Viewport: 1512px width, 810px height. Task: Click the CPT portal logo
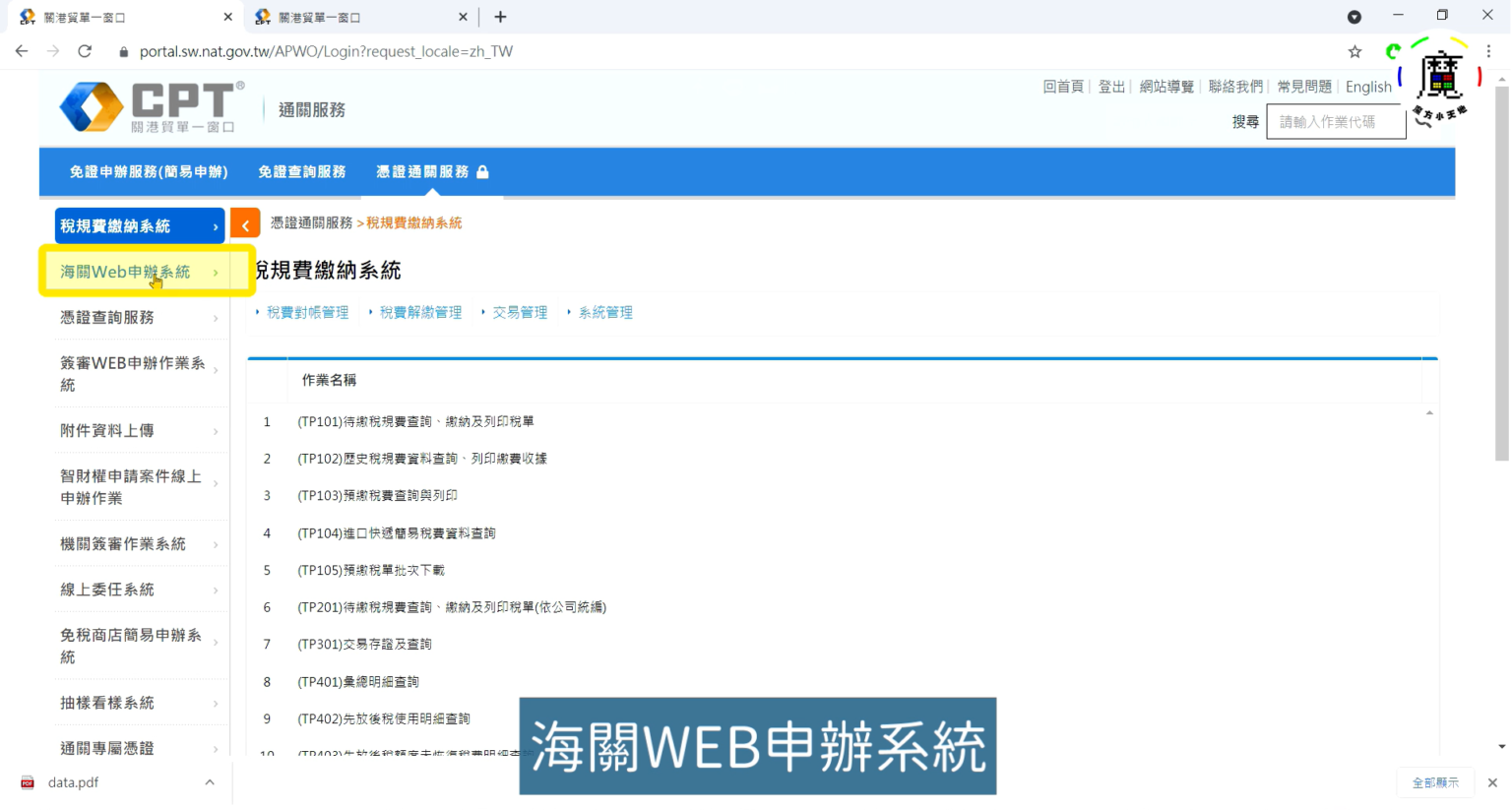[152, 107]
